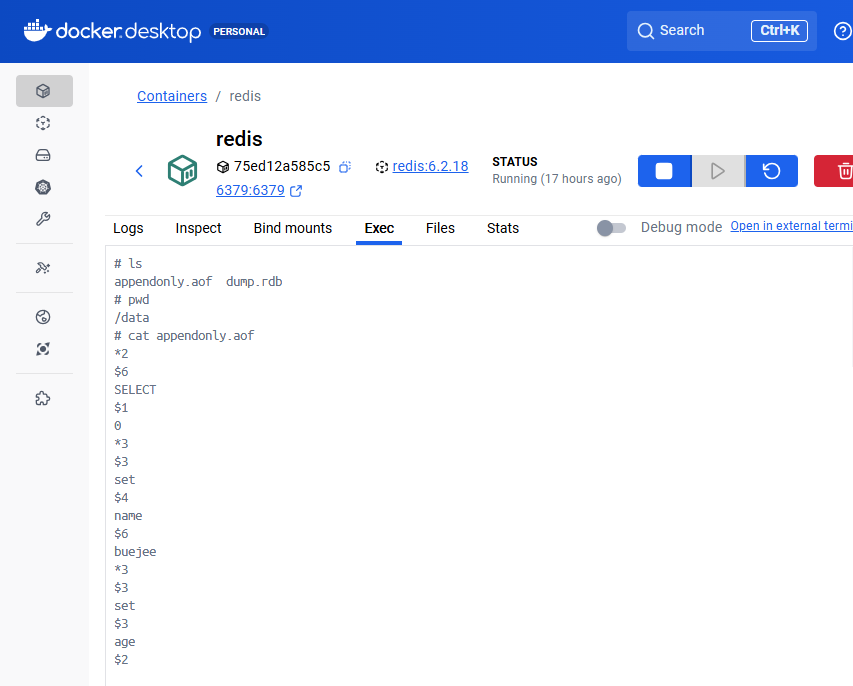The image size is (853, 686).
Task: Copy the container ID 75ed12a585c5
Action: (345, 167)
